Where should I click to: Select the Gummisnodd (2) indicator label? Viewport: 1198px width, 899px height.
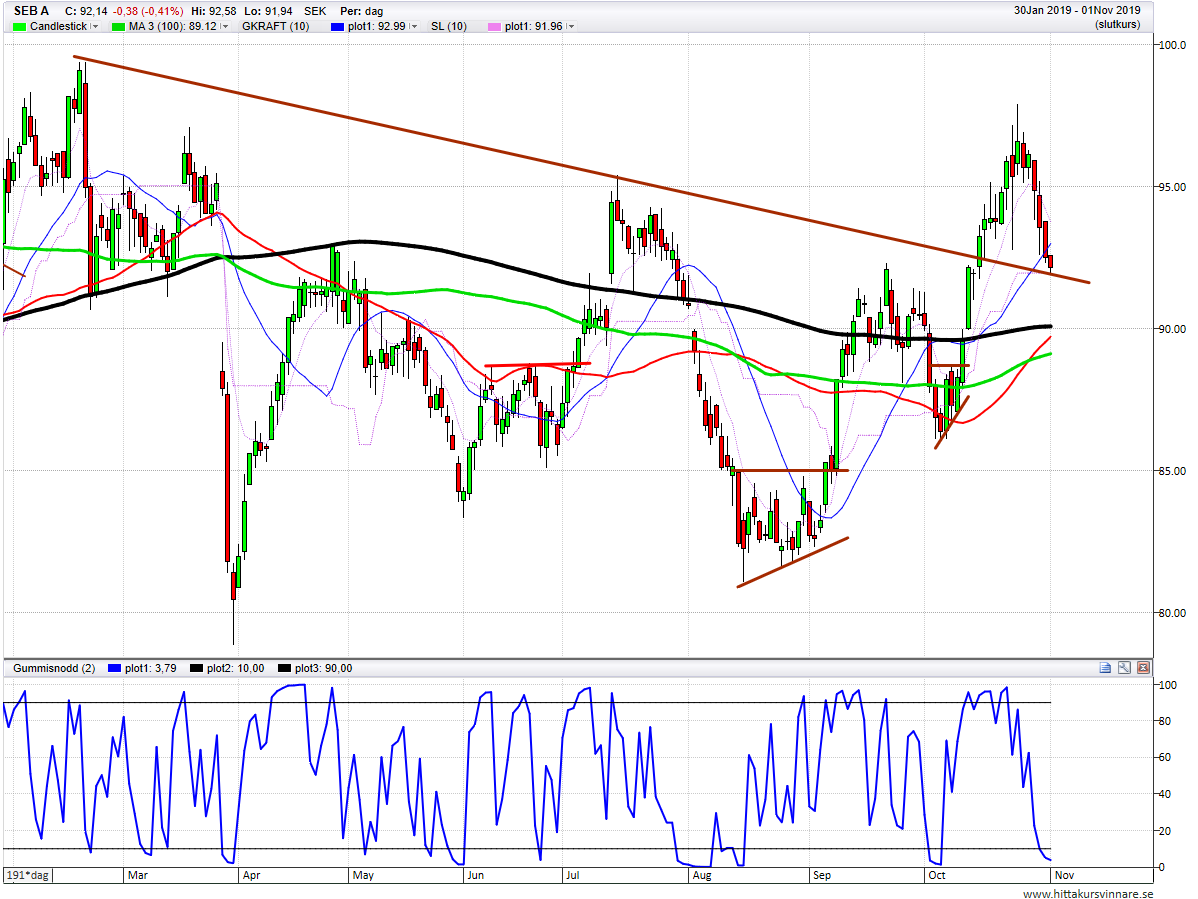(x=54, y=668)
